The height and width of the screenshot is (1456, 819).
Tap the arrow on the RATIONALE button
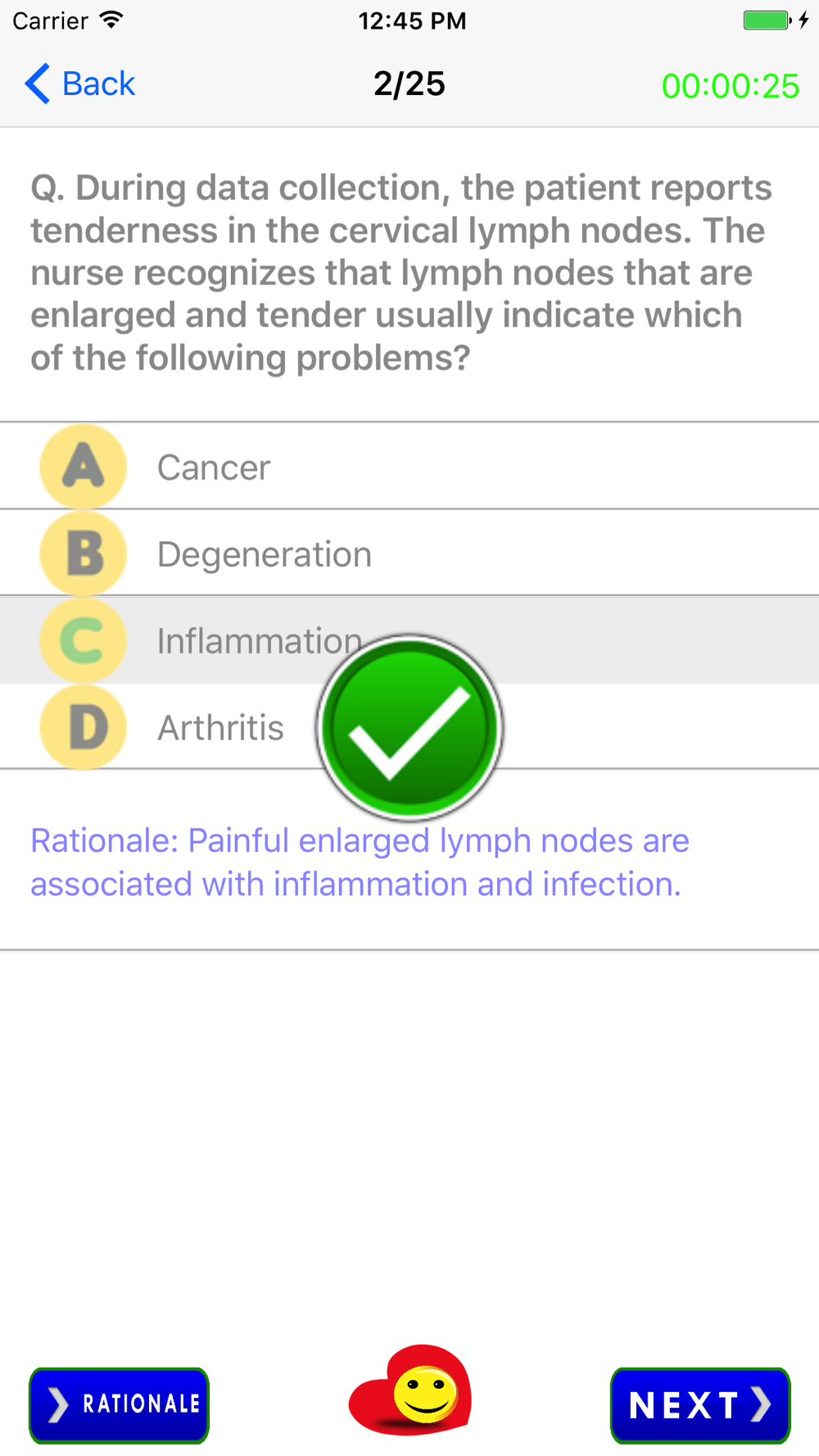pos(57,1405)
